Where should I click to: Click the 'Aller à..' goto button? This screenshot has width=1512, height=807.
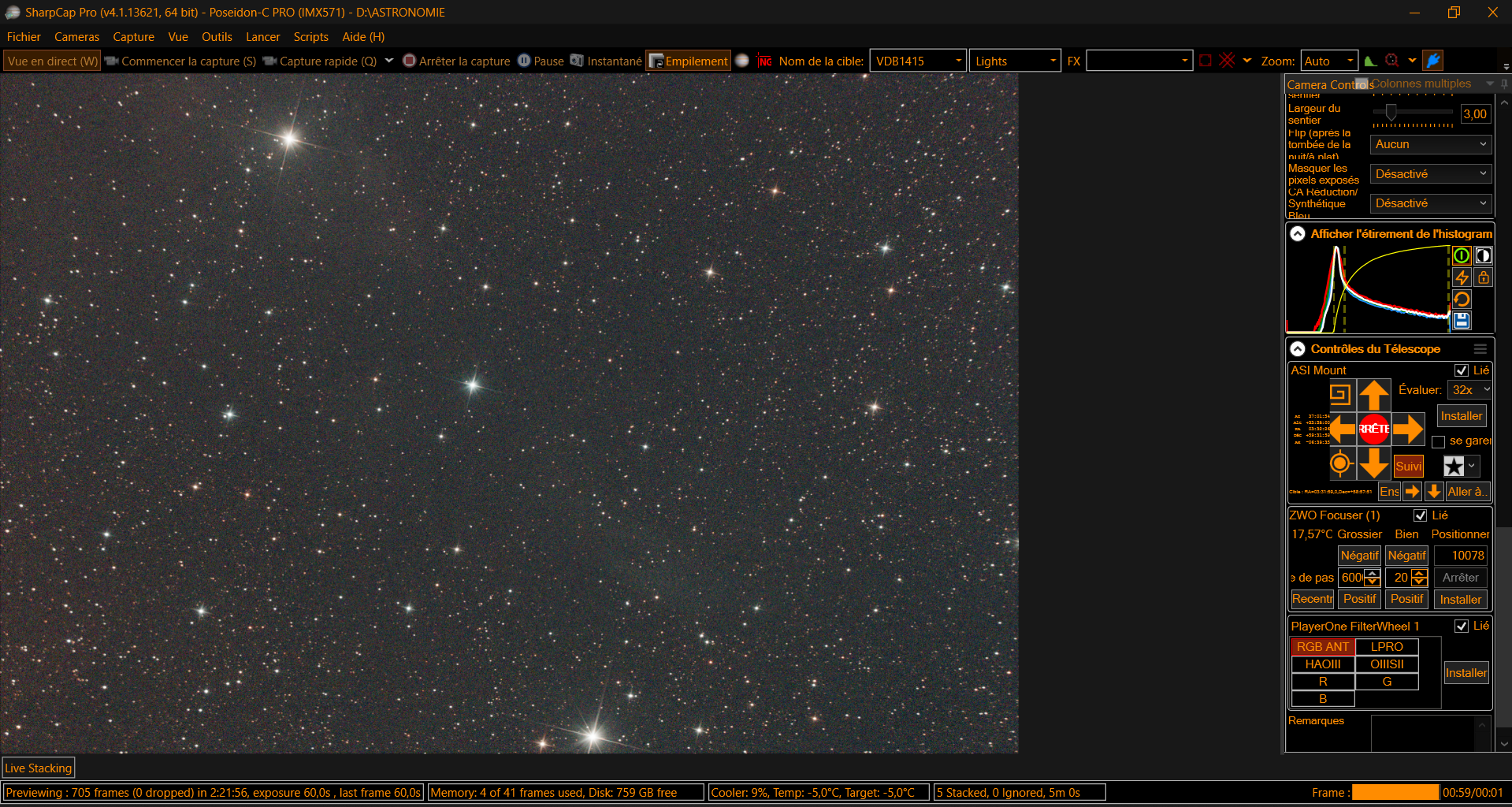coord(1468,492)
